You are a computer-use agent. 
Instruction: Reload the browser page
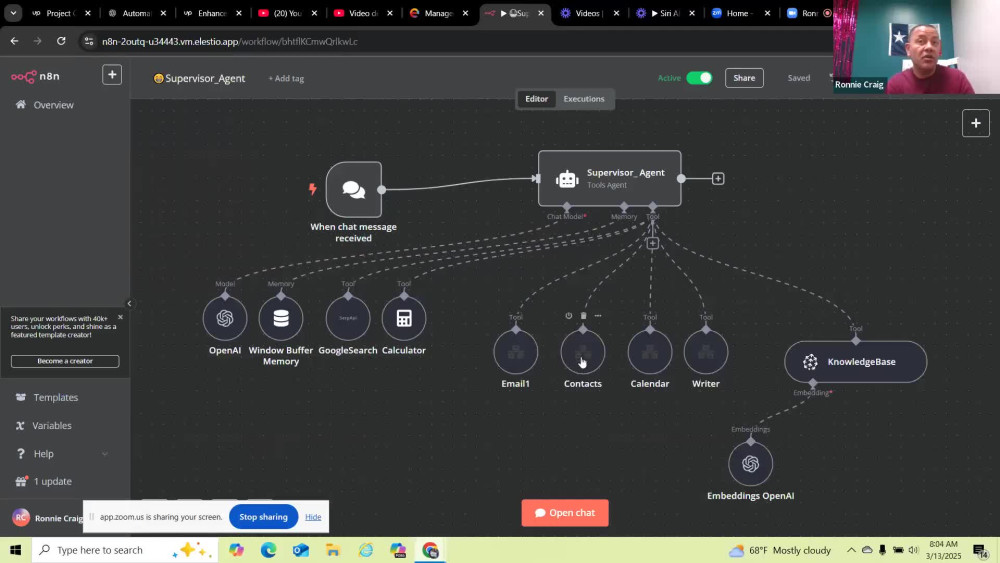pos(61,41)
